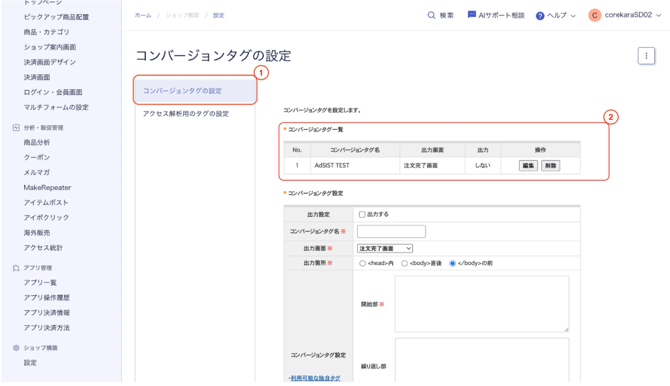Image resolution: width=670 pixels, height=386 pixels.
Task: Focus the 繰り返し部 textarea
Action: point(482,360)
